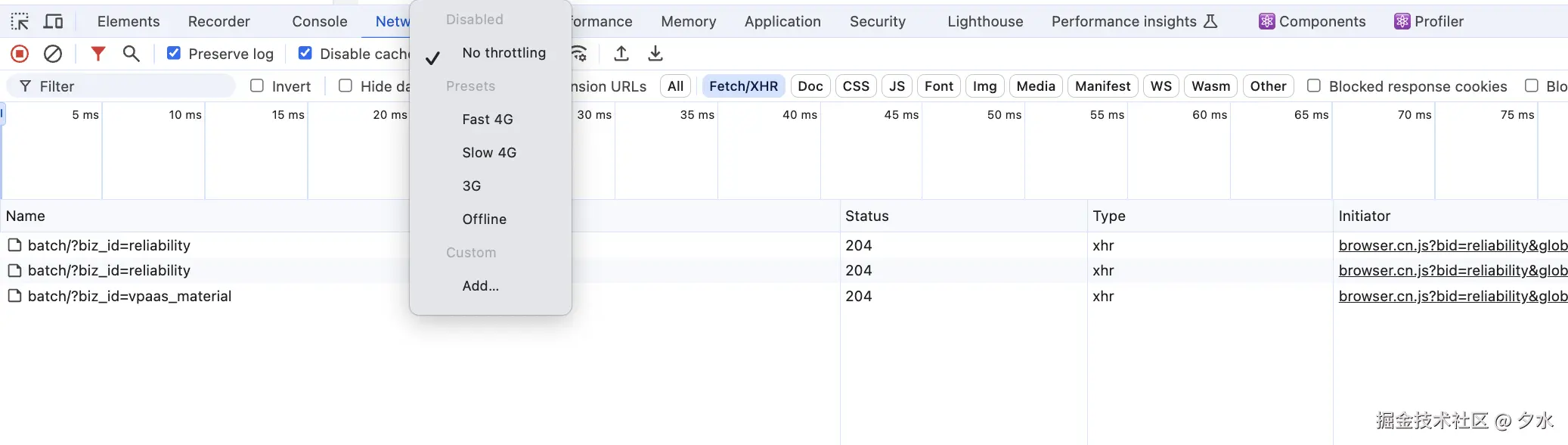The height and width of the screenshot is (445, 1568).
Task: Enable the Invert filter checkbox
Action: 257,86
